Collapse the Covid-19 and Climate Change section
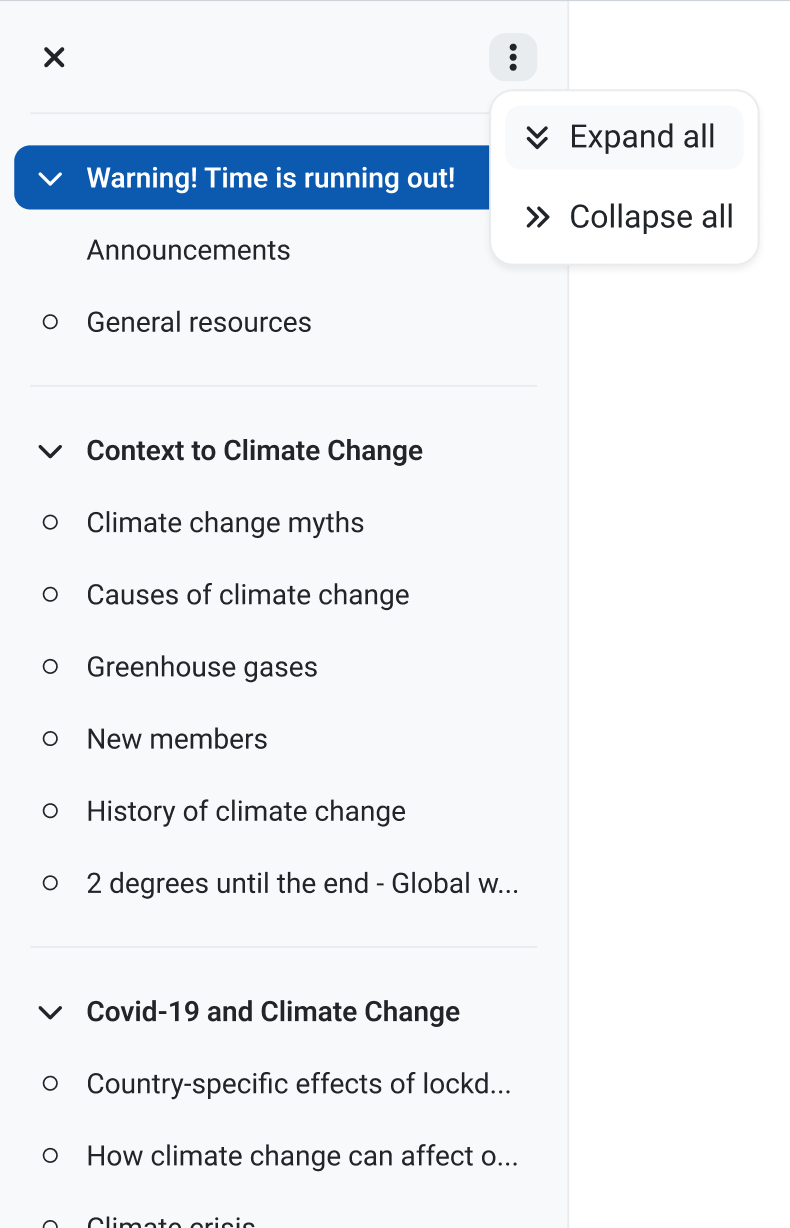790x1228 pixels. pos(50,1012)
